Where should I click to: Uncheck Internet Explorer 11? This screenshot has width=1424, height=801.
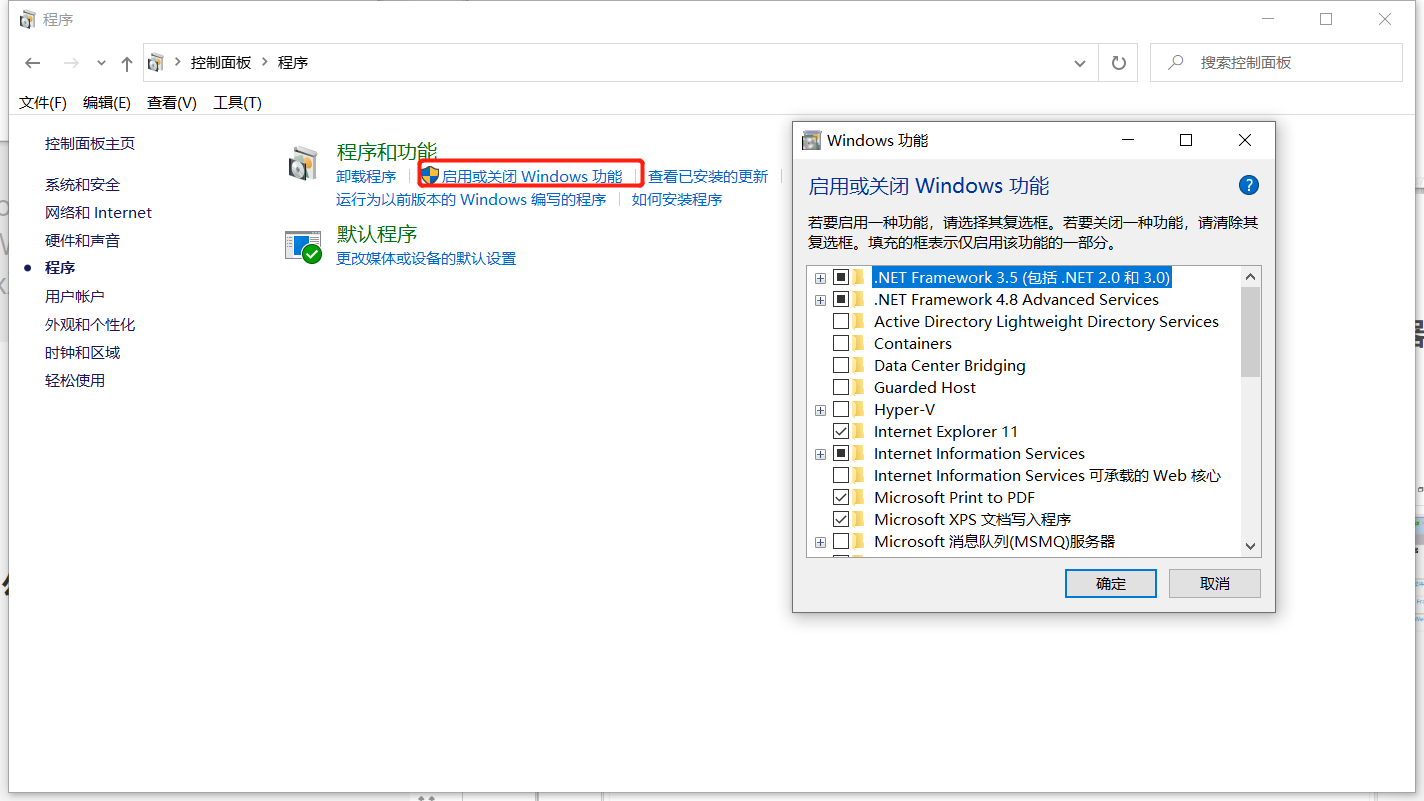841,431
